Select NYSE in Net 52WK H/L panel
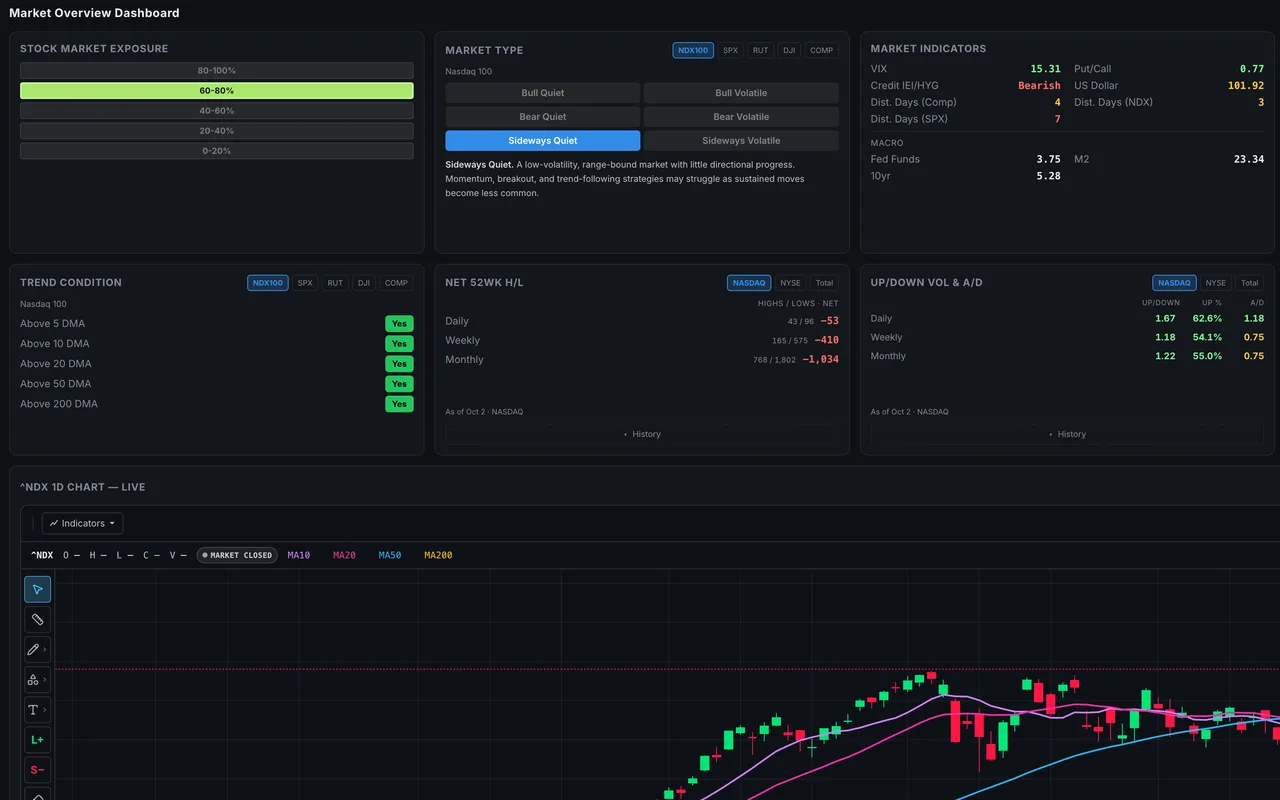1280x800 pixels. pyautogui.click(x=790, y=283)
